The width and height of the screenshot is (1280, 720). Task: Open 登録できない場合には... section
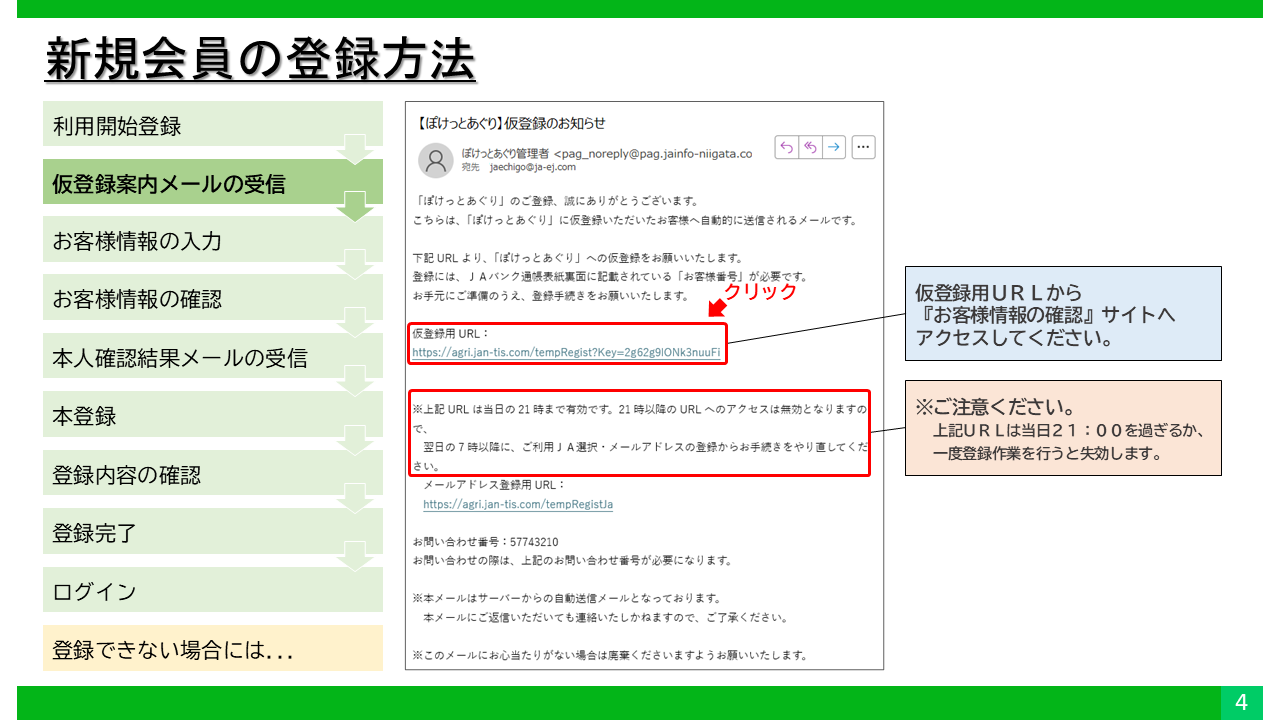pyautogui.click(x=212, y=649)
